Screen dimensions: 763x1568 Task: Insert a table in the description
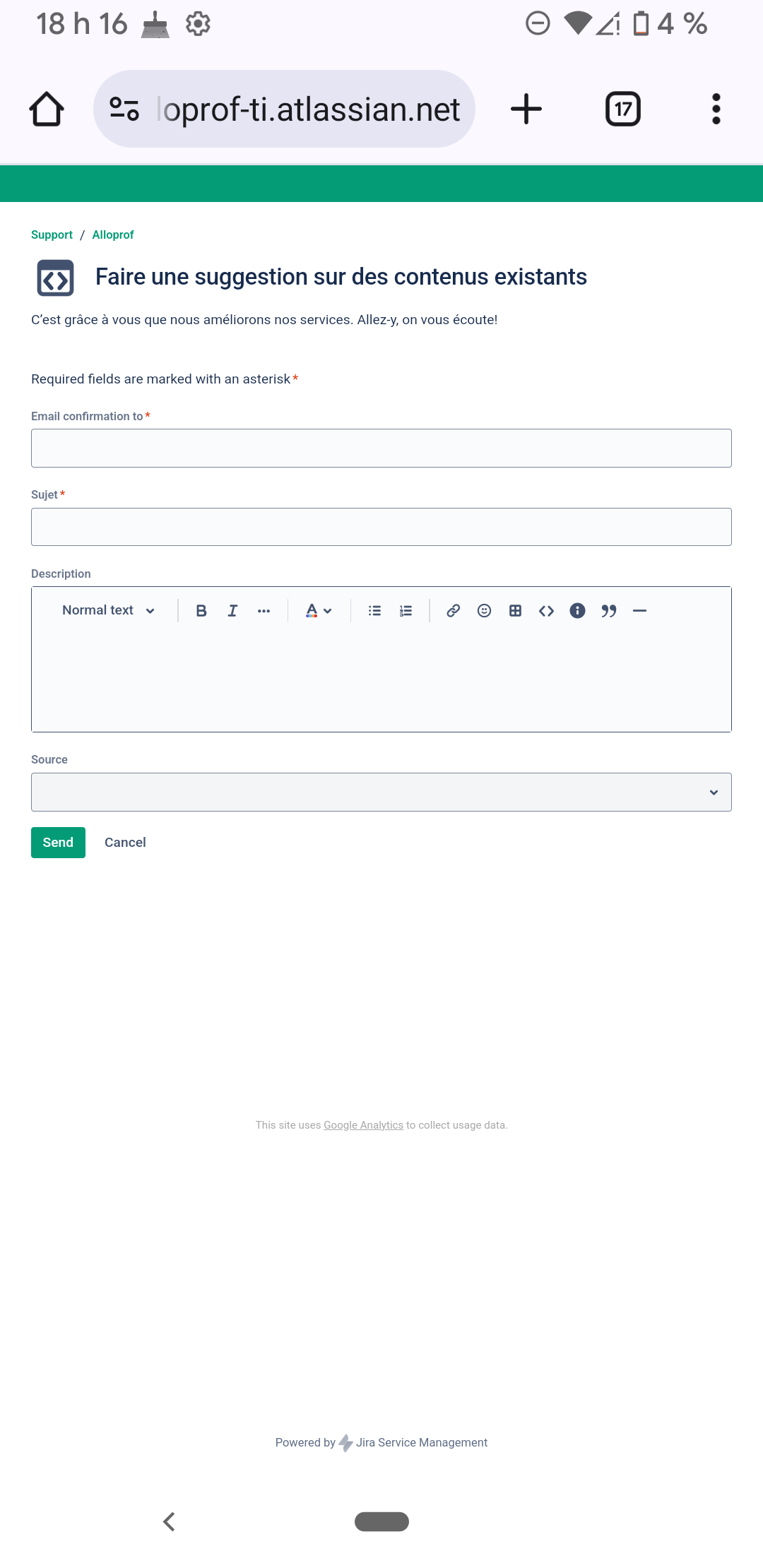[x=515, y=611]
